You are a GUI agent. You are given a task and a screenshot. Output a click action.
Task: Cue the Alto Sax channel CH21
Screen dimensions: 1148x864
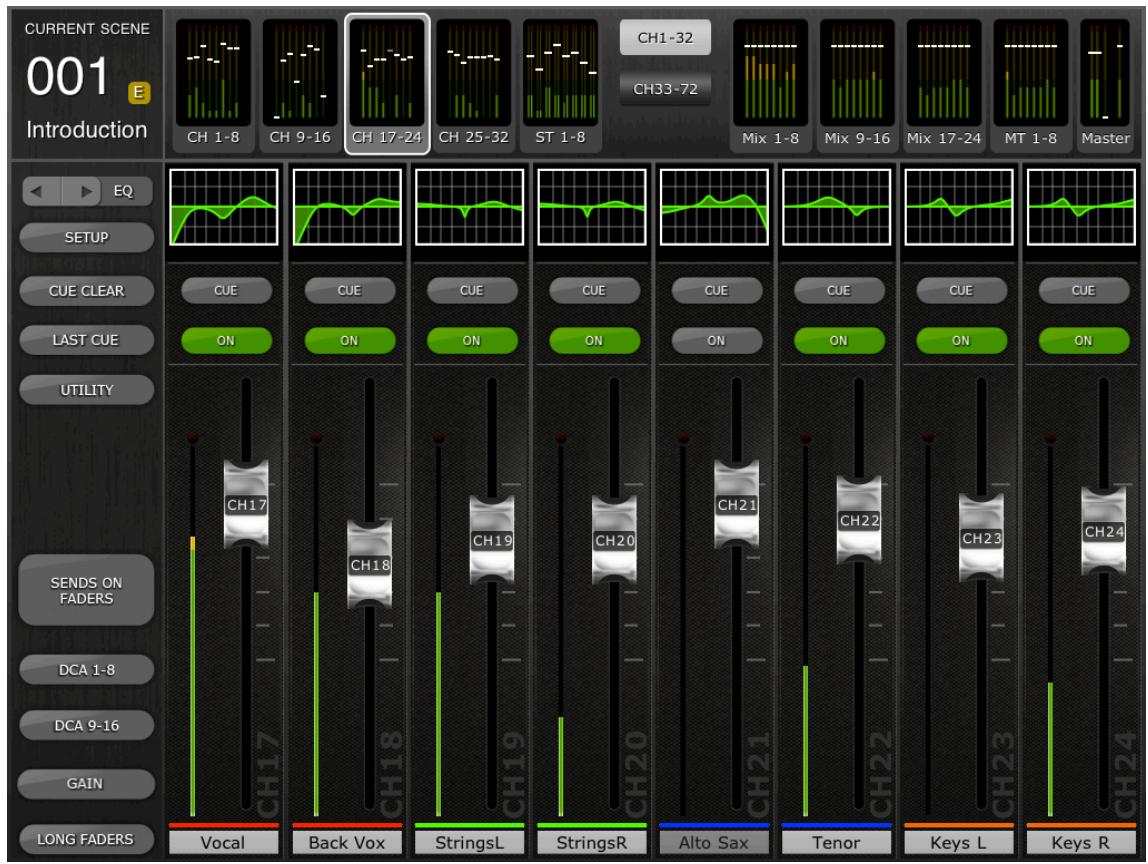point(716,291)
